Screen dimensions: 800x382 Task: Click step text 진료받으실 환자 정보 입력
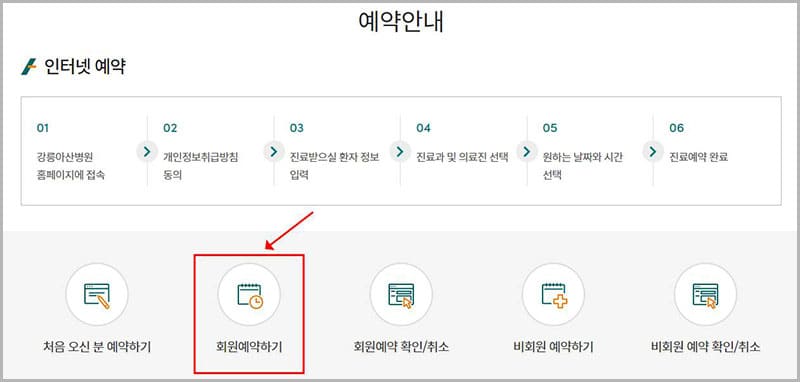(x=334, y=166)
